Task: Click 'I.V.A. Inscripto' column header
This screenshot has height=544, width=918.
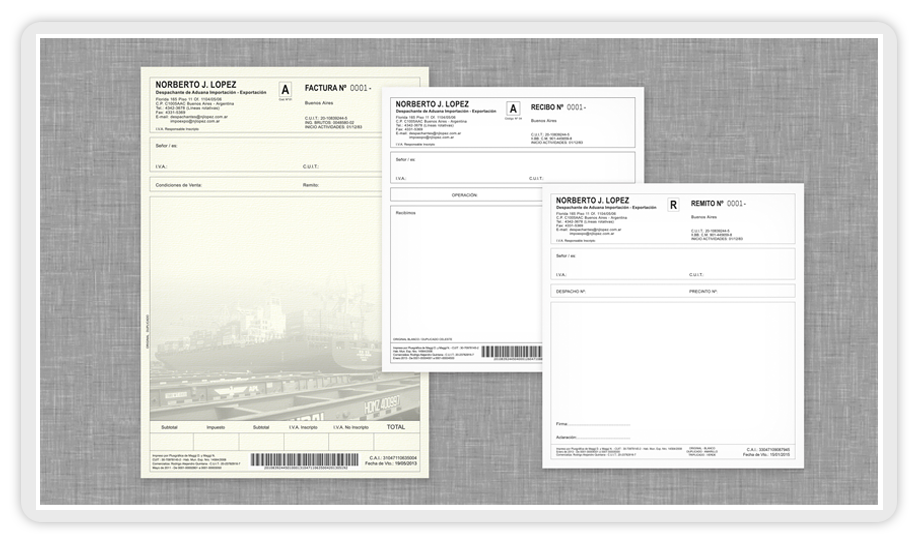Action: (303, 427)
